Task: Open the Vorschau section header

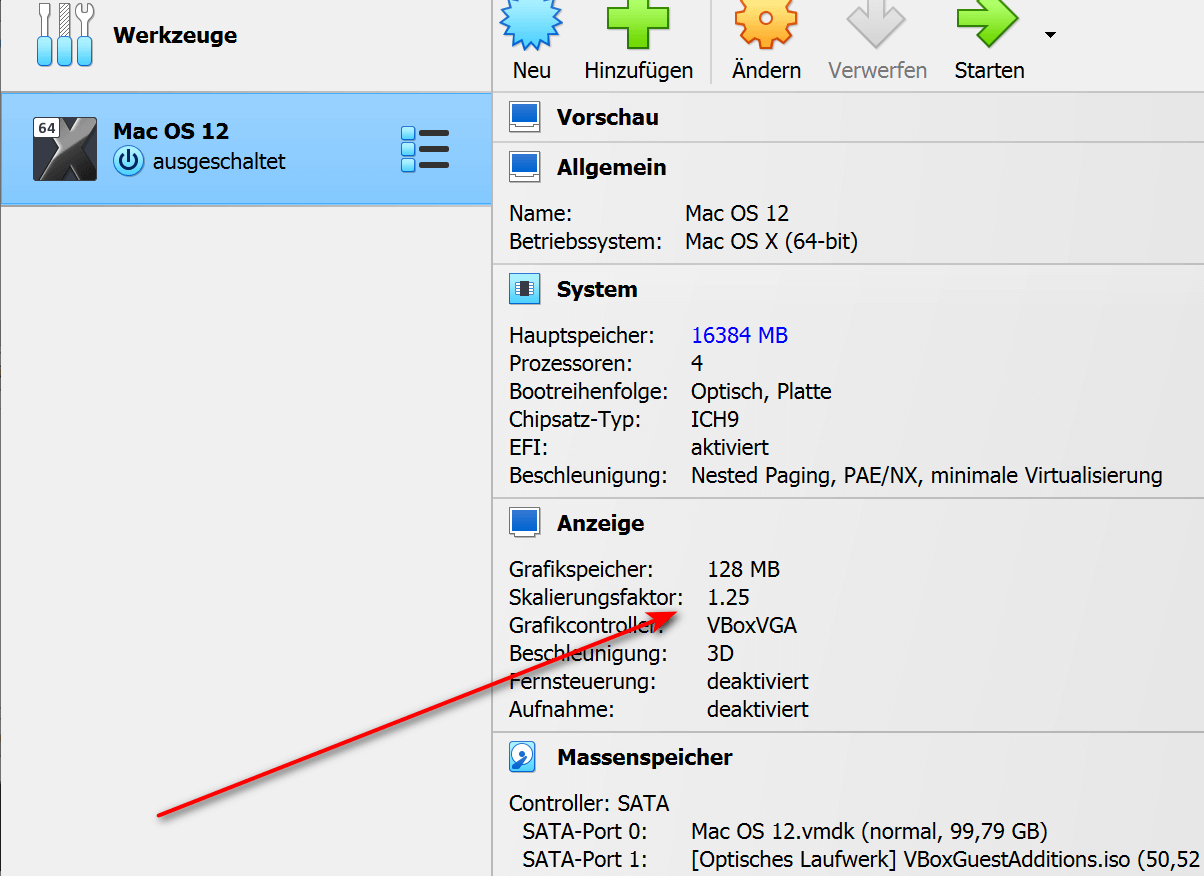Action: 608,117
